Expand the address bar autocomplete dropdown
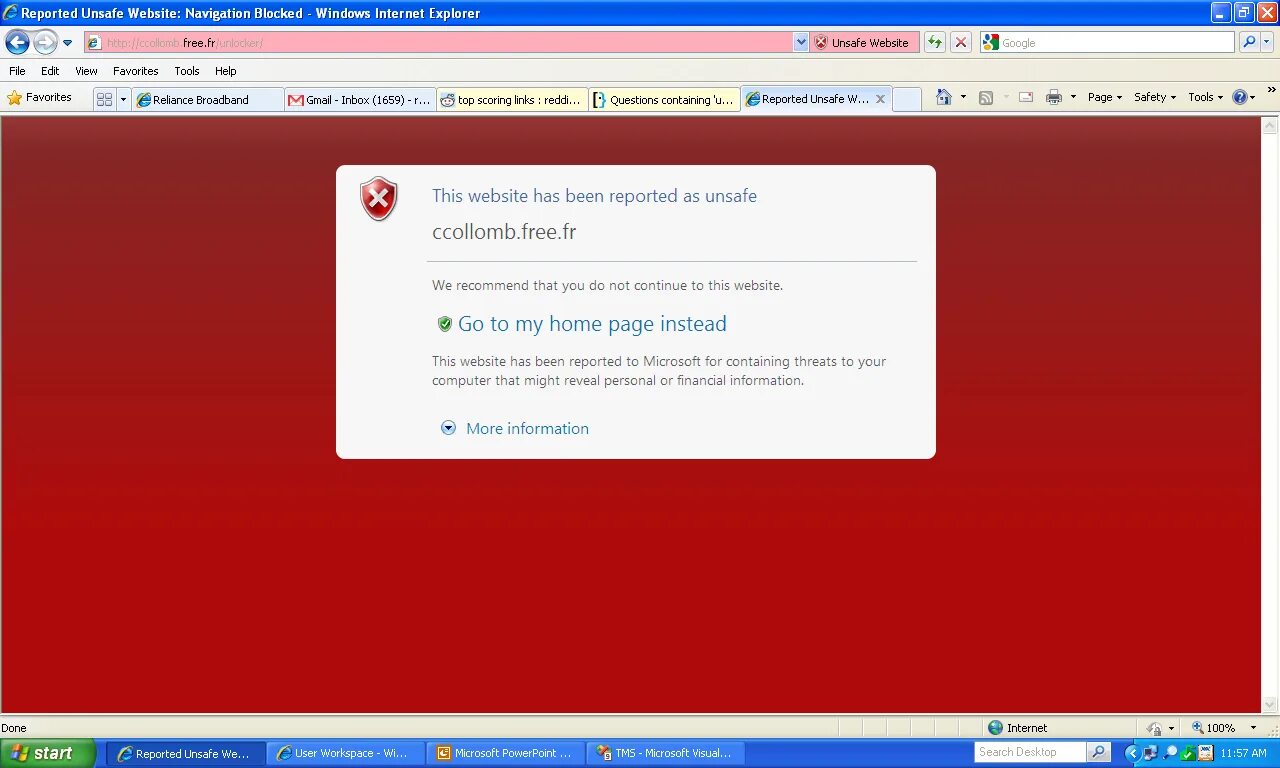This screenshot has width=1280, height=768. tap(801, 43)
